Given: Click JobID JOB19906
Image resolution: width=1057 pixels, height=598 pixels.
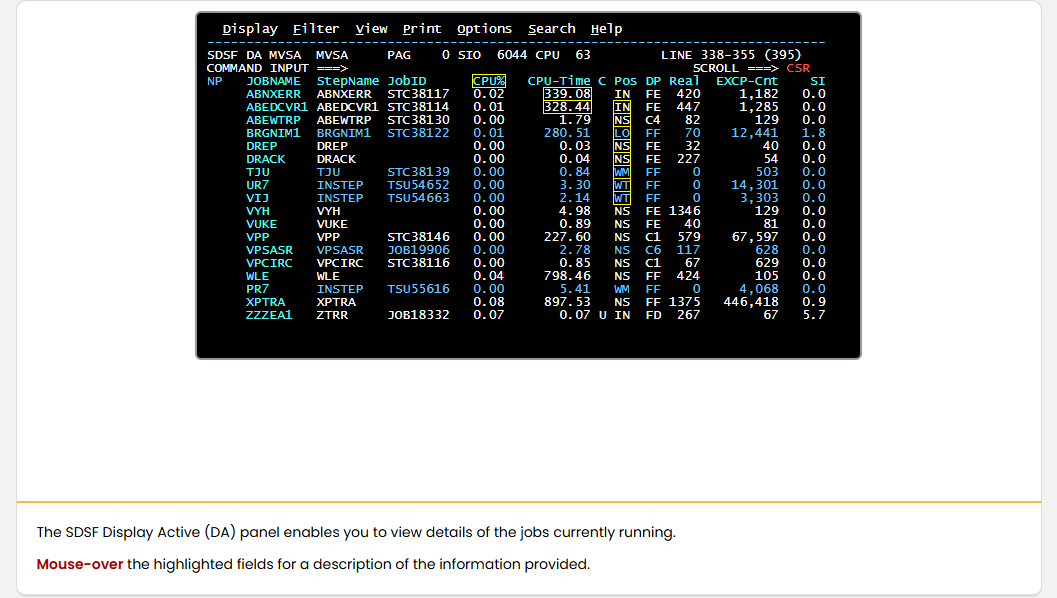Looking at the screenshot, I should point(418,250).
